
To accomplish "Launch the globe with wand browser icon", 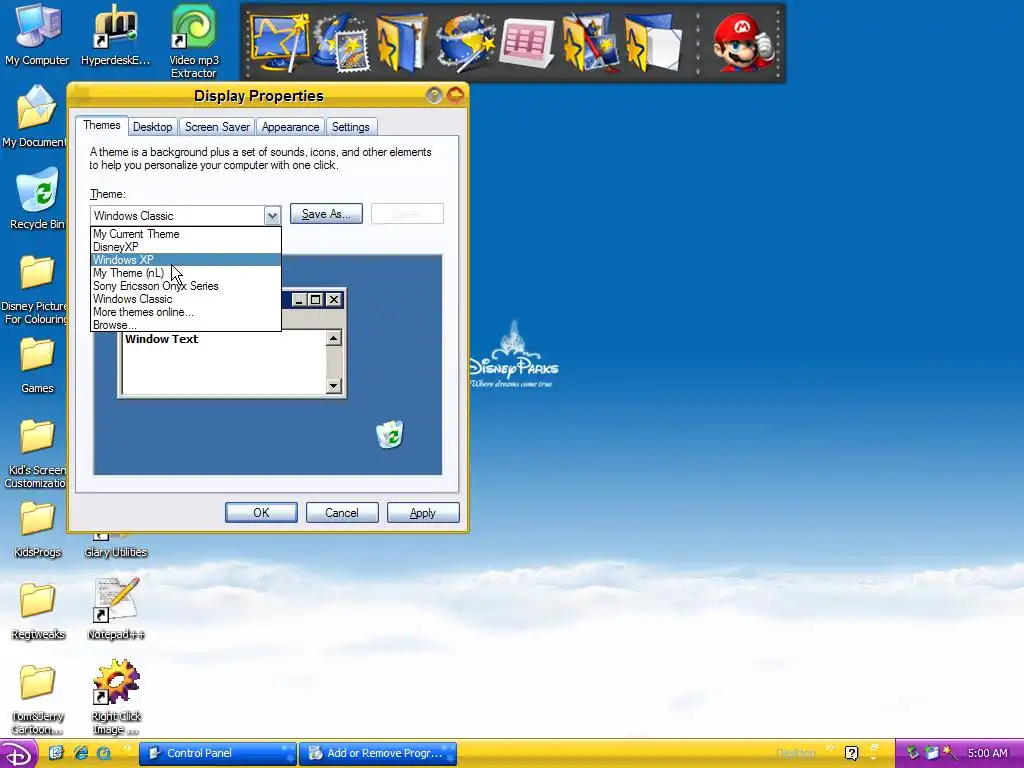I will click(464, 44).
